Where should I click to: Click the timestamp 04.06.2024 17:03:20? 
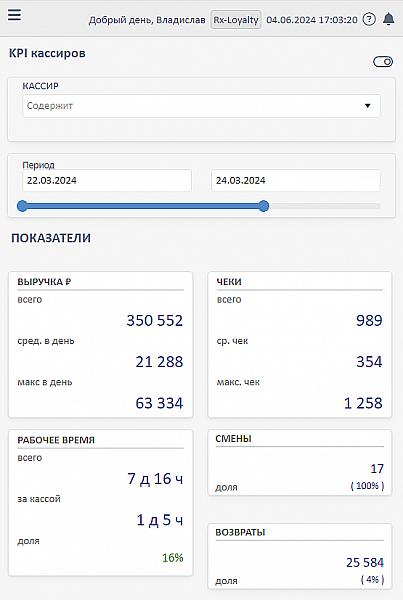click(x=312, y=20)
